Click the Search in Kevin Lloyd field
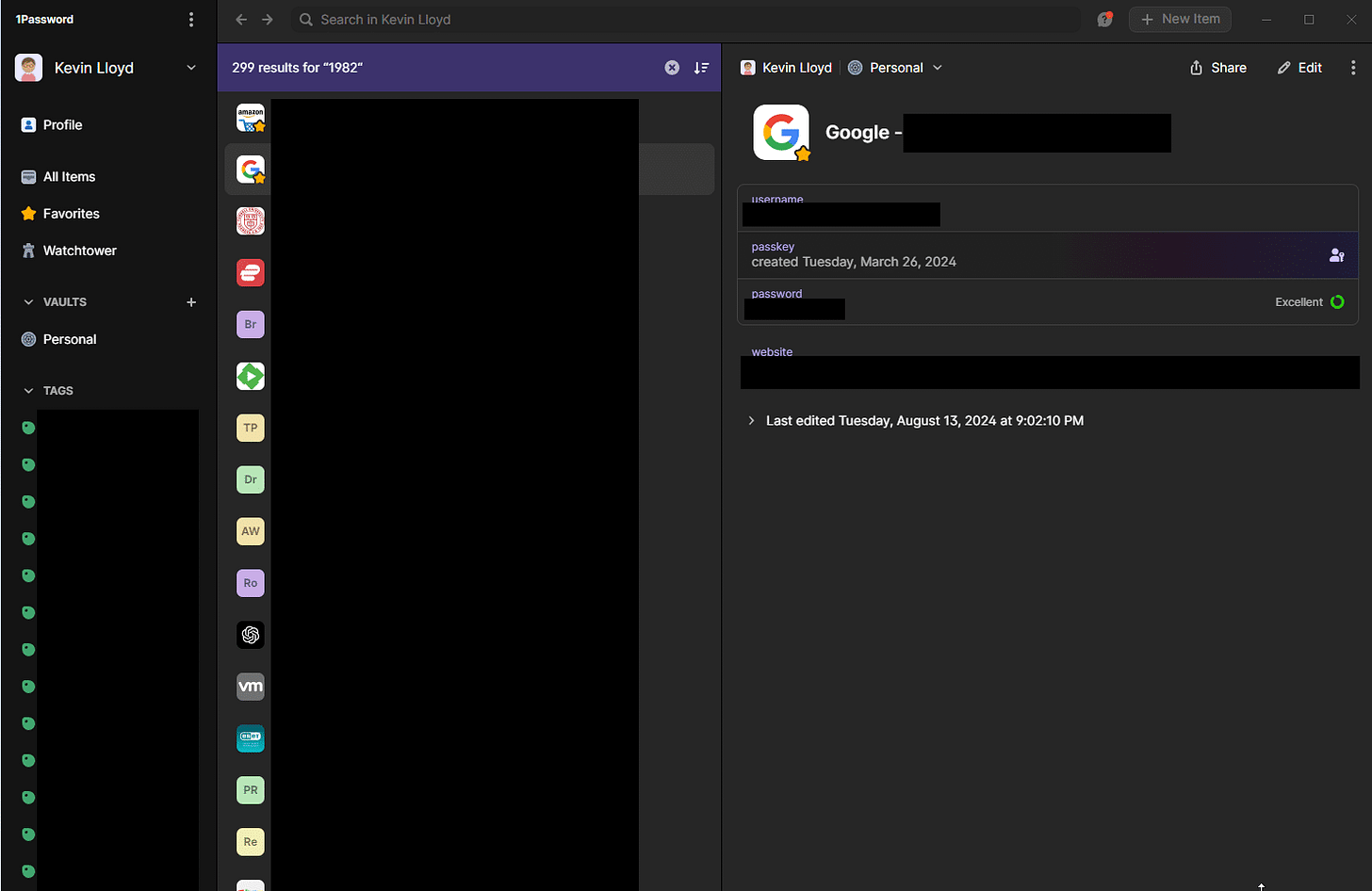This screenshot has height=891, width=1372. [x=685, y=19]
